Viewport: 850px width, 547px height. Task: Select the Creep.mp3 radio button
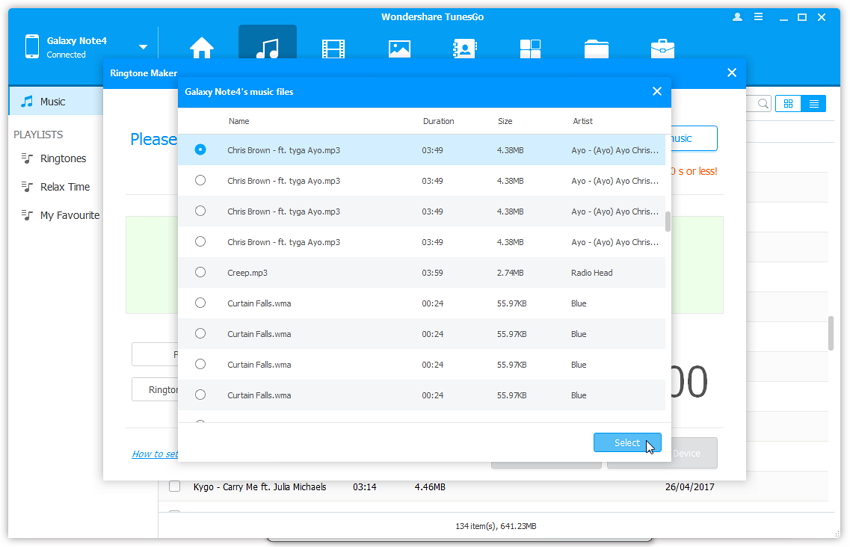[201, 272]
